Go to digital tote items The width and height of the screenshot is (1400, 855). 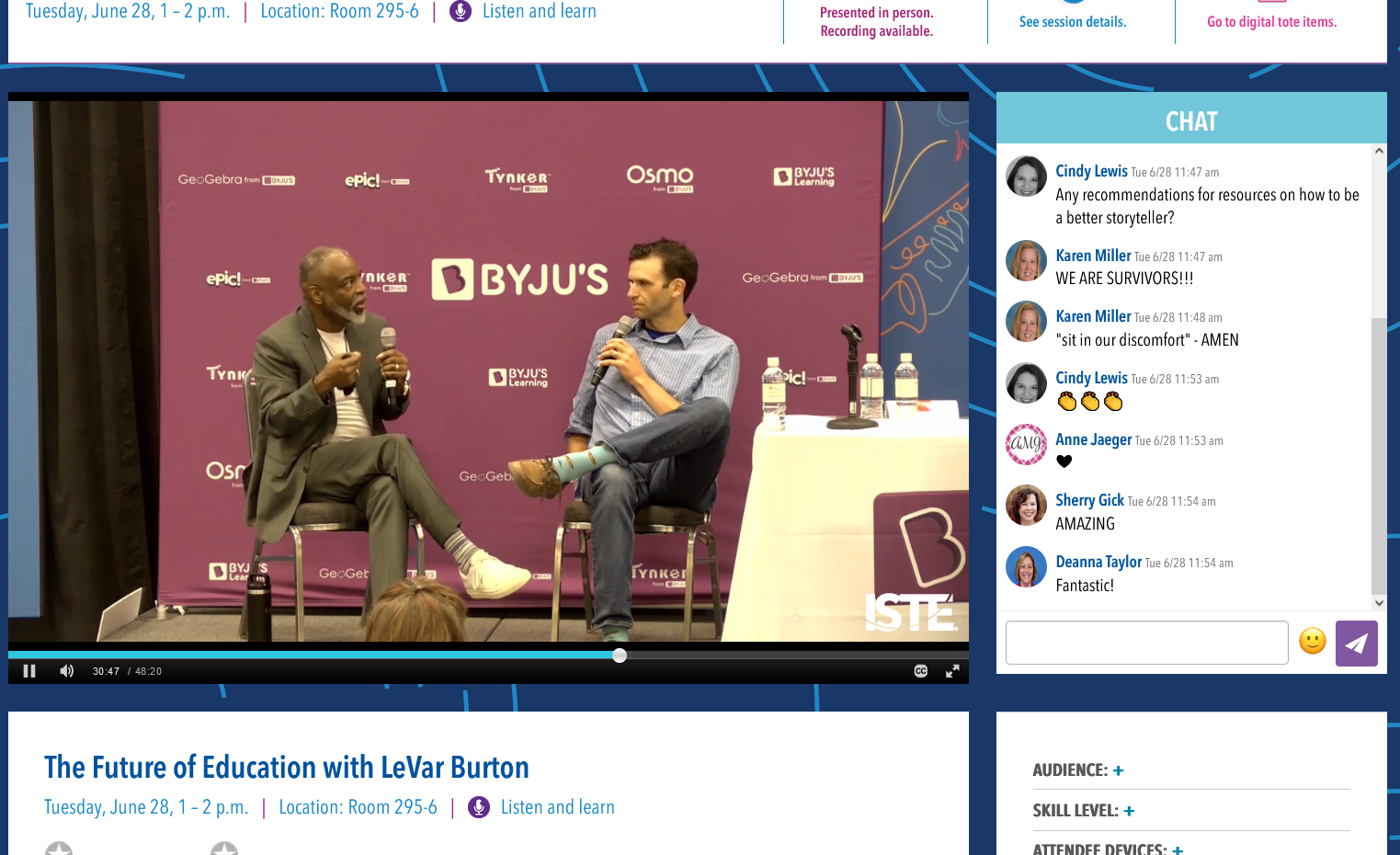coord(1272,22)
